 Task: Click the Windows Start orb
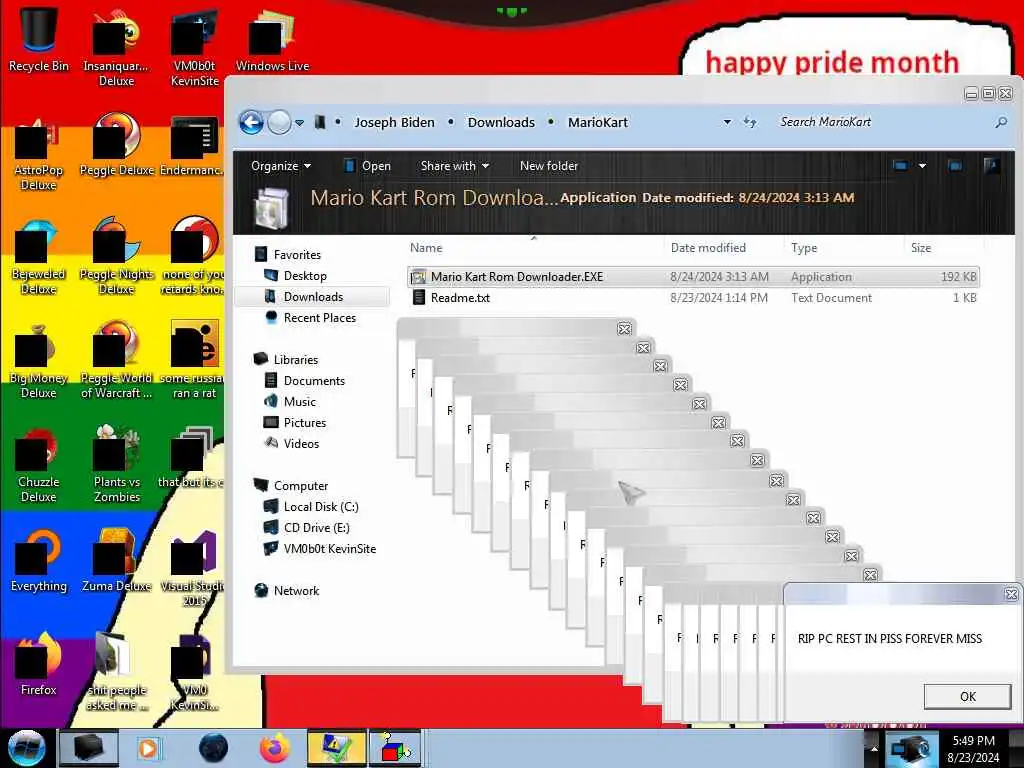coord(27,748)
